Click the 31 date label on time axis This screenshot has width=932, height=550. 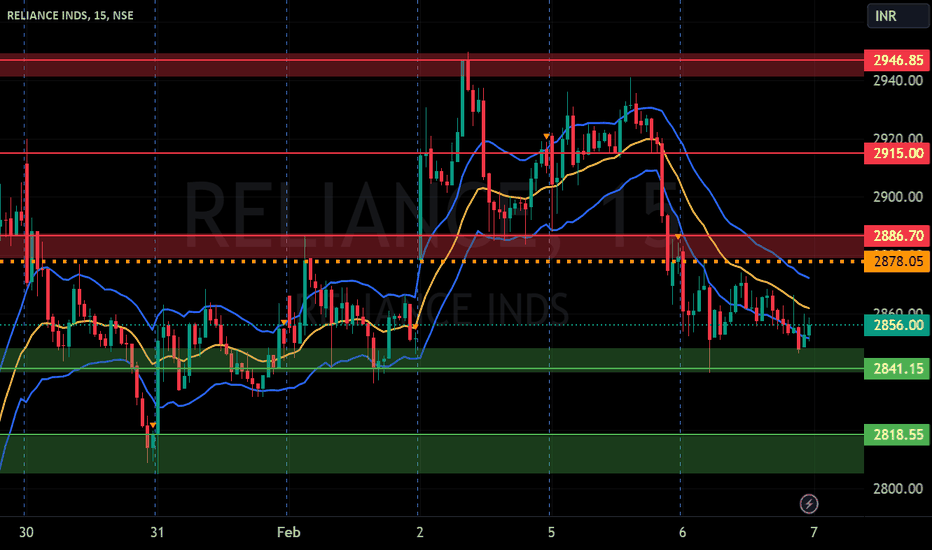157,532
